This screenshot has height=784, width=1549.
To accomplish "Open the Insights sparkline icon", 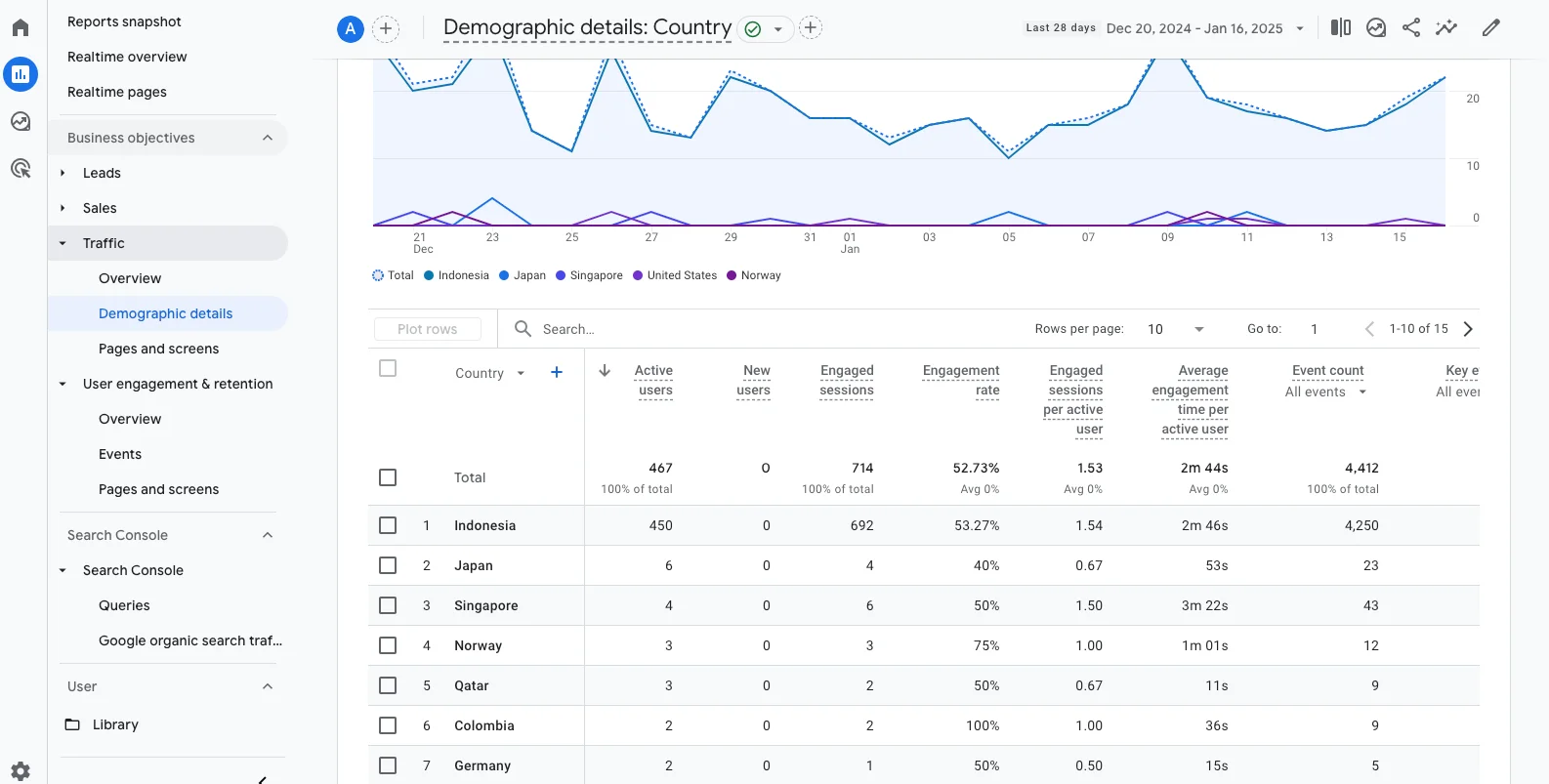I will [1446, 27].
